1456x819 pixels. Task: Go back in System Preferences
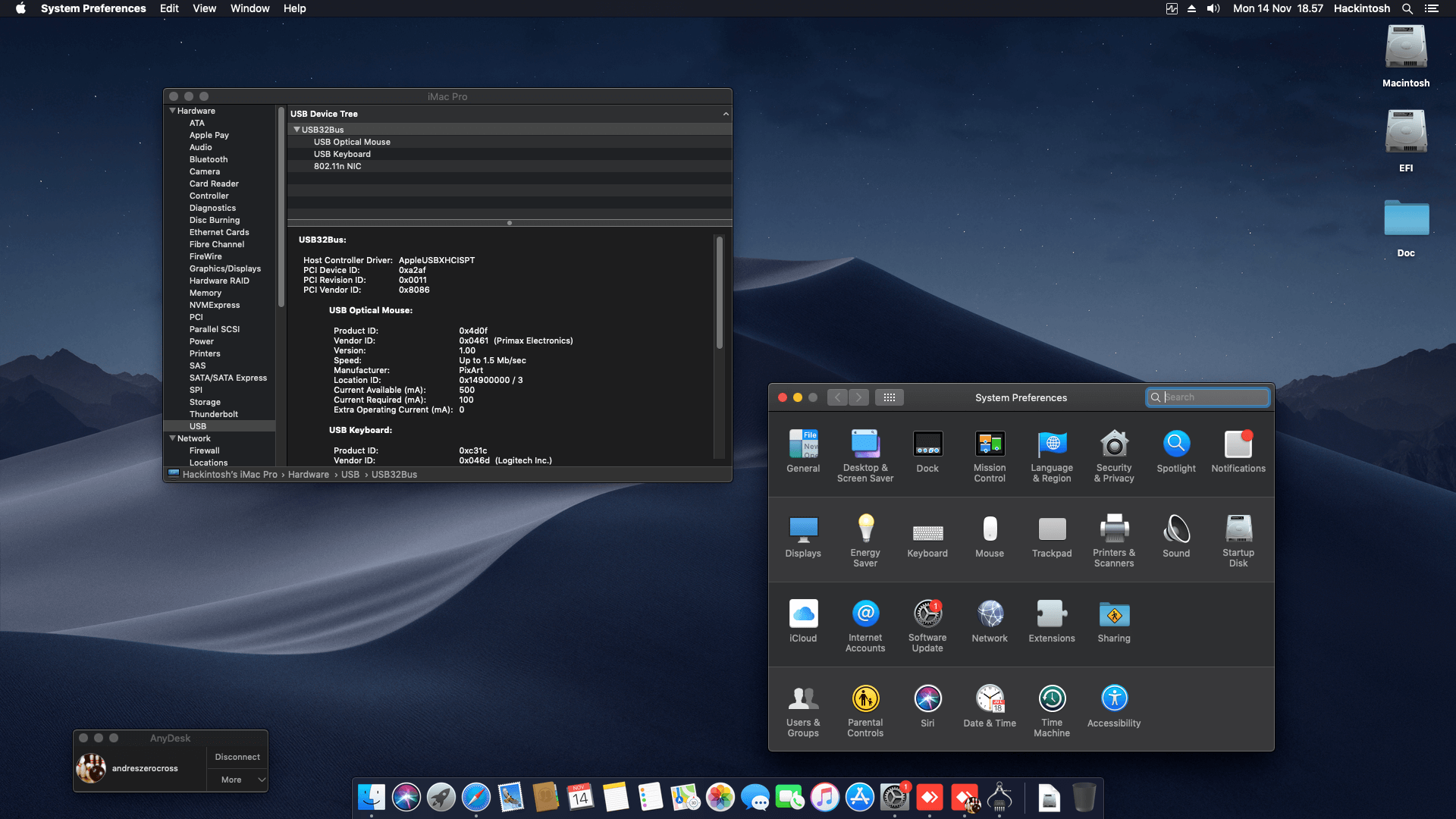(x=837, y=397)
